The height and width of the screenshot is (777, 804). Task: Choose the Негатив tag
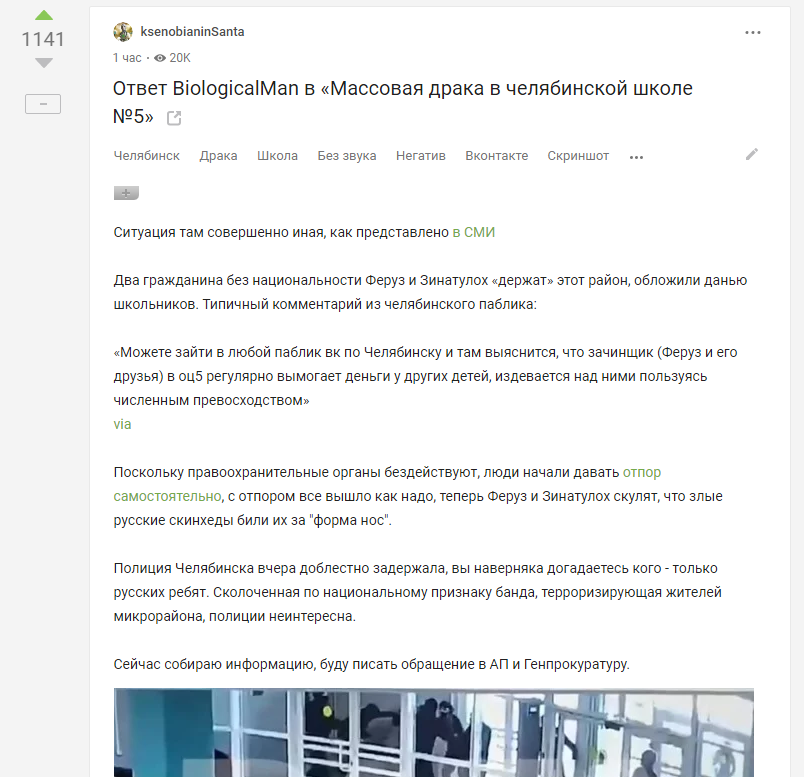click(420, 156)
